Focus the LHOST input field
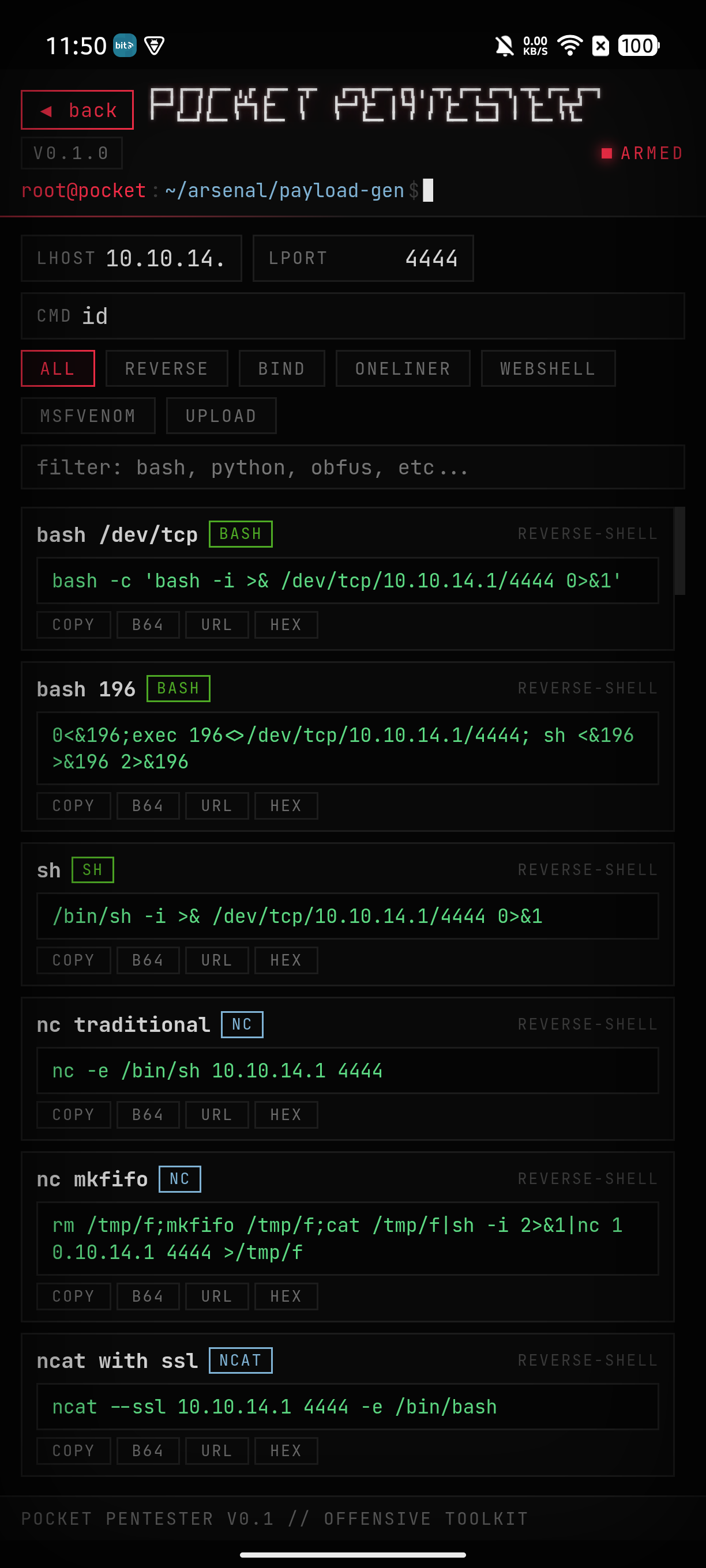Viewport: 706px width, 1568px height. point(132,258)
